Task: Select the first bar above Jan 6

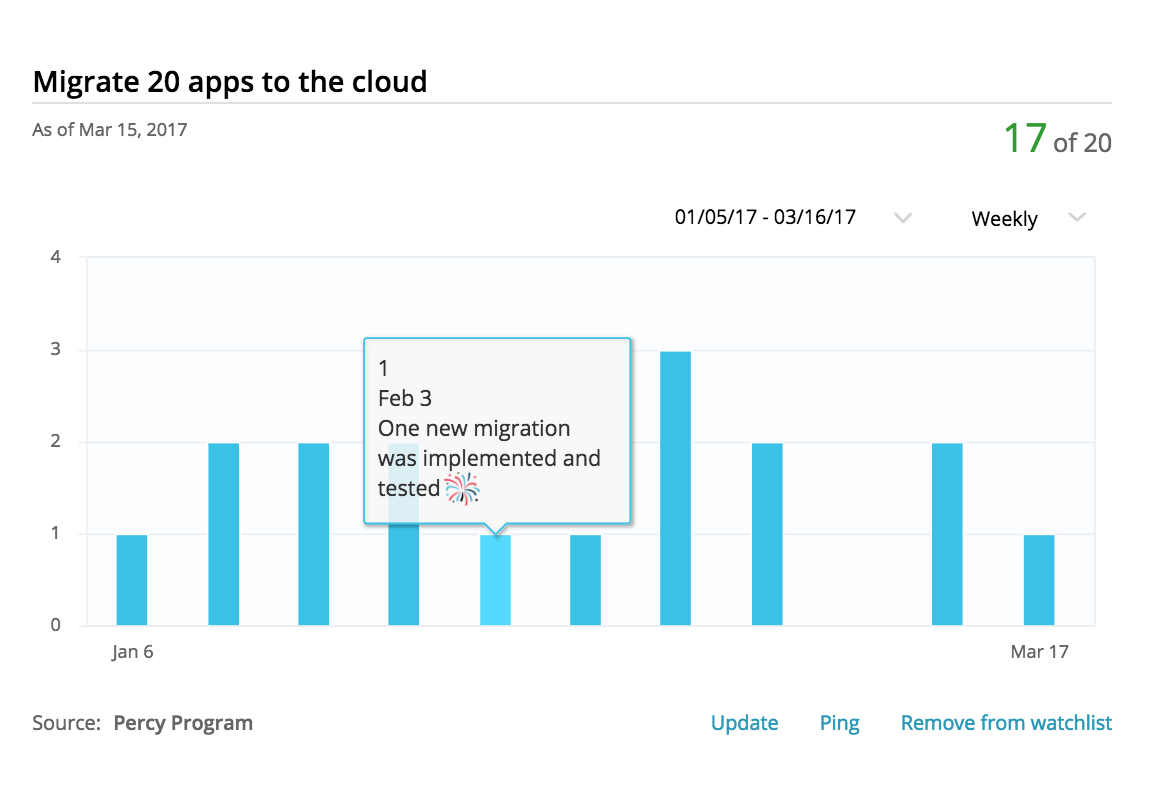Action: 132,580
